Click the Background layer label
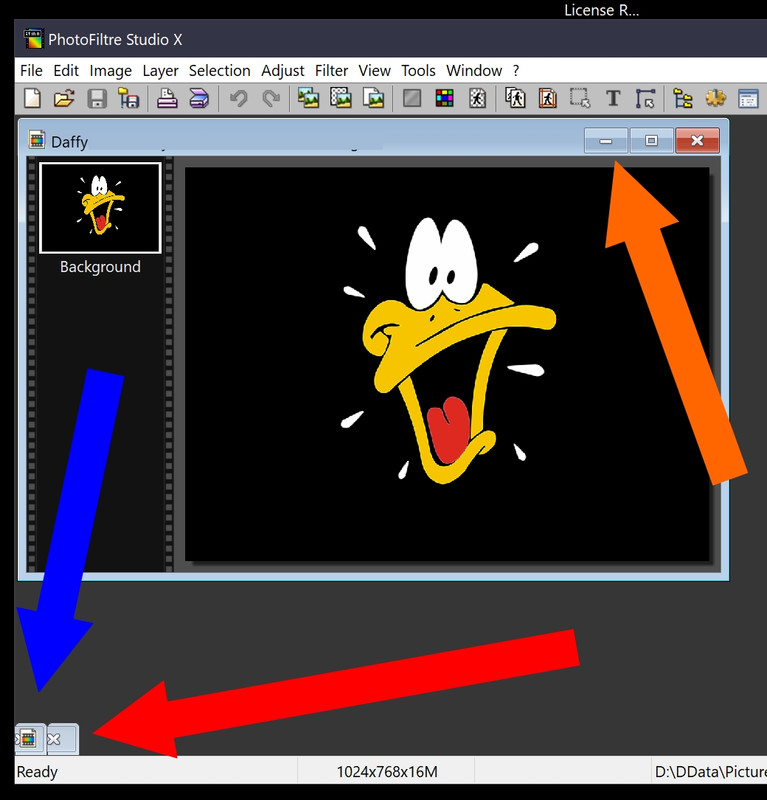The width and height of the screenshot is (767, 800). tap(100, 266)
